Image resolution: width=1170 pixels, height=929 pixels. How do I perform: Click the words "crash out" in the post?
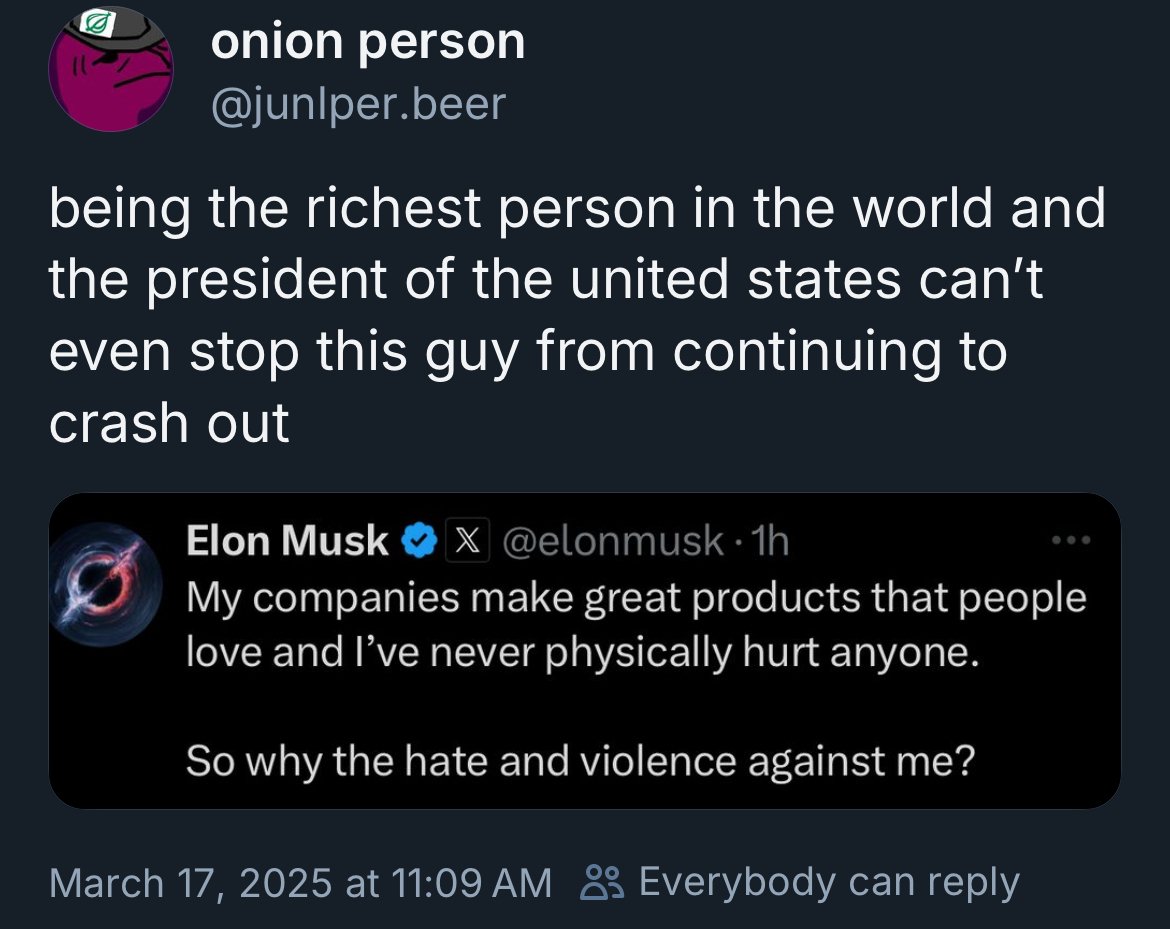(169, 424)
